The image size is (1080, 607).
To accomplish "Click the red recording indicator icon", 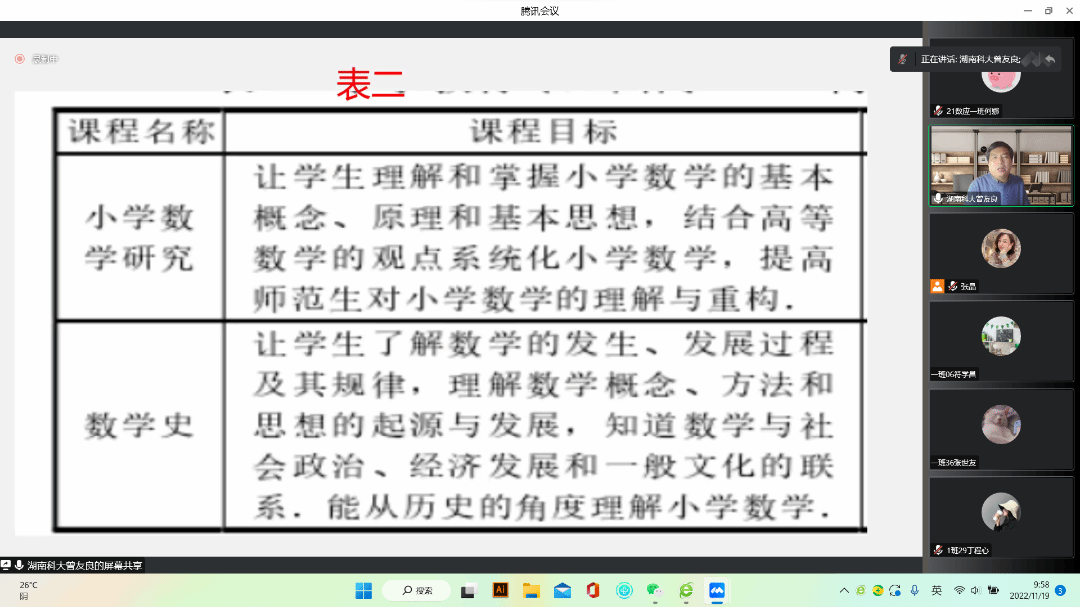I will (x=19, y=59).
